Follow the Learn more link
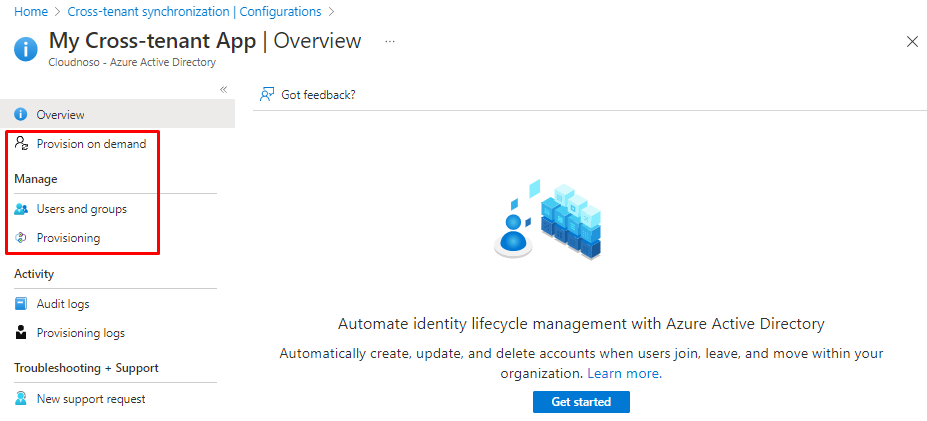Screen dimensions: 927x421 click(623, 373)
